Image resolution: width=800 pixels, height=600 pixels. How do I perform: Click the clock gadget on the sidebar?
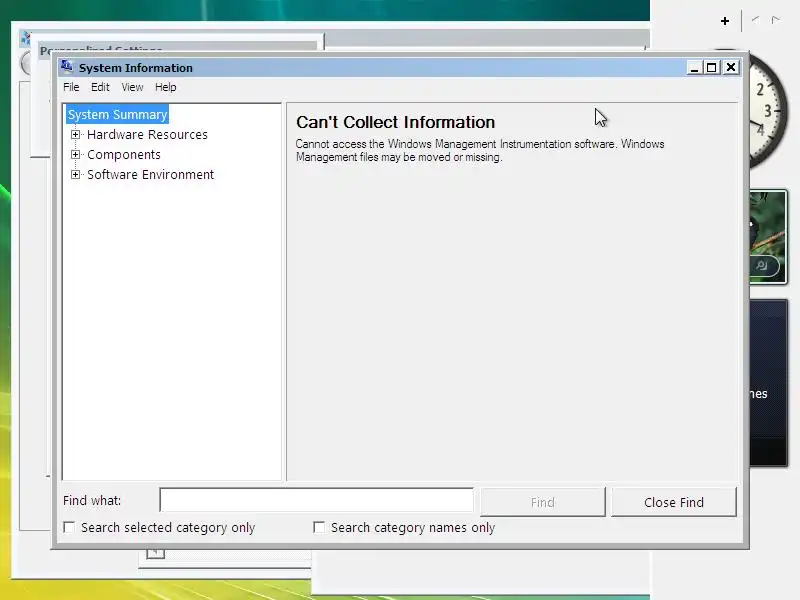click(x=768, y=110)
